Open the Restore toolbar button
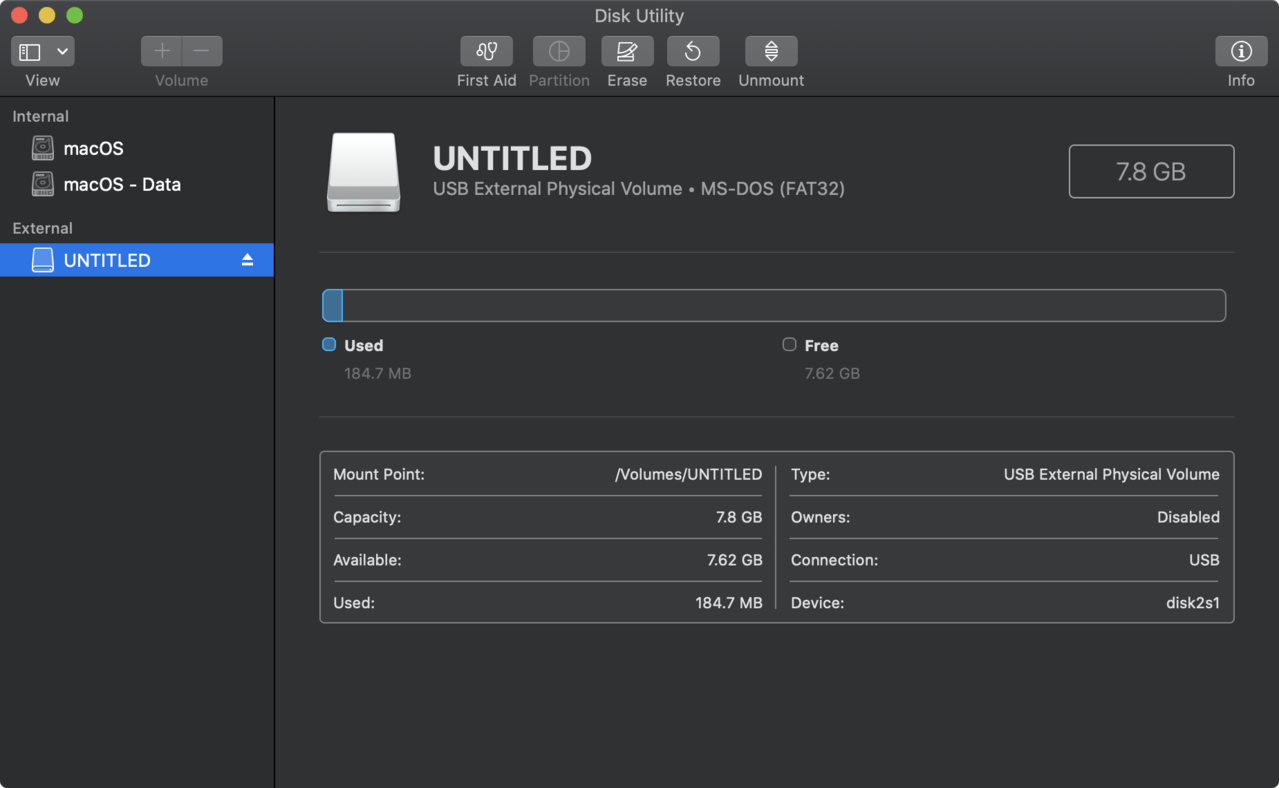Image resolution: width=1279 pixels, height=788 pixels. tap(693, 51)
